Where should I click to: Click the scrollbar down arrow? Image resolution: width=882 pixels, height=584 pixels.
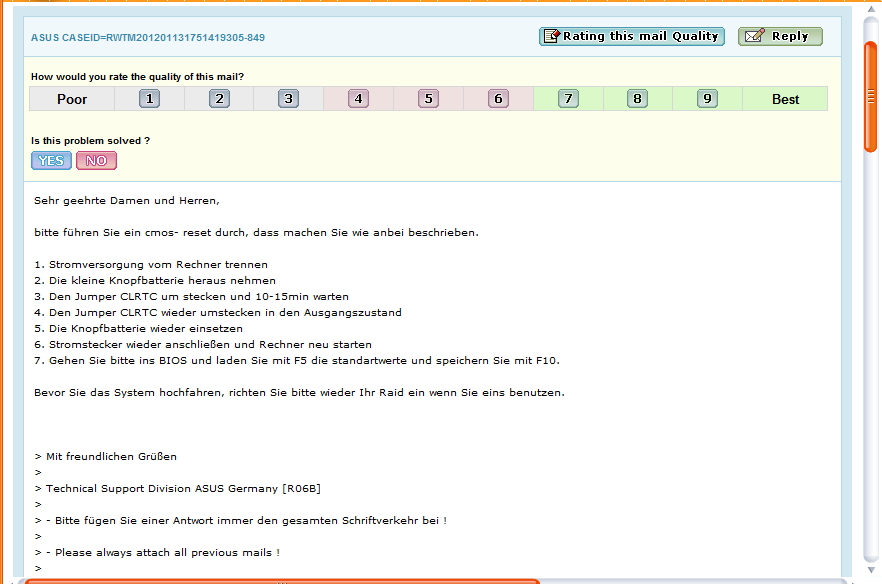[x=871, y=570]
